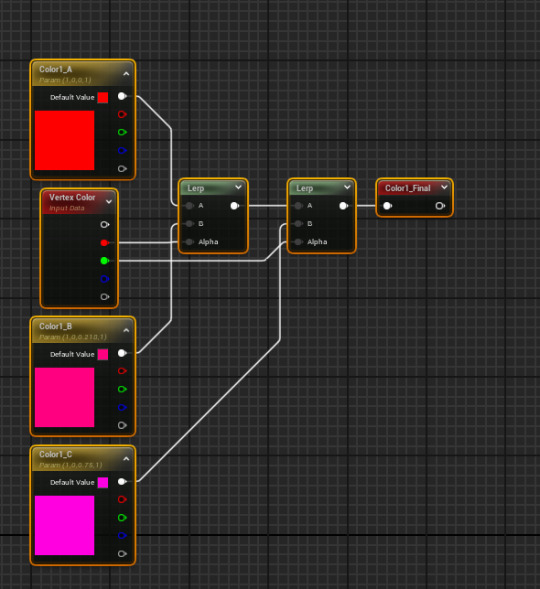Click the RGB output pin of Color1_C
This screenshot has width=540, height=589.
[x=122, y=482]
